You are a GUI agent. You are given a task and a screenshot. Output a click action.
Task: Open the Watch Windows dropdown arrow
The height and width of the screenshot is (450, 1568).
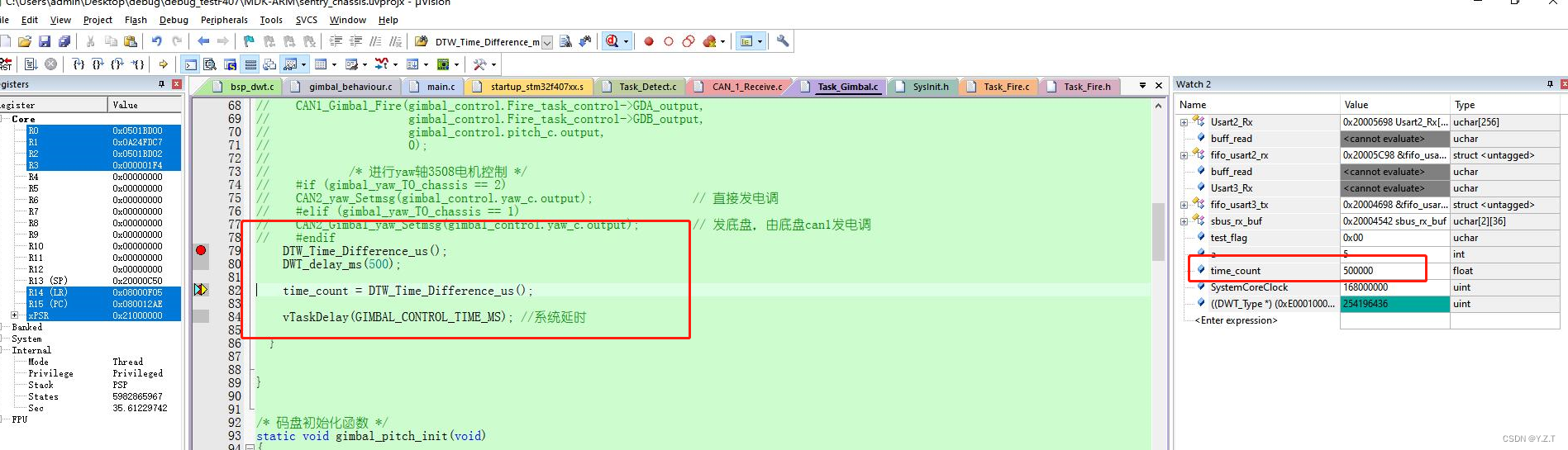pyautogui.click(x=304, y=64)
